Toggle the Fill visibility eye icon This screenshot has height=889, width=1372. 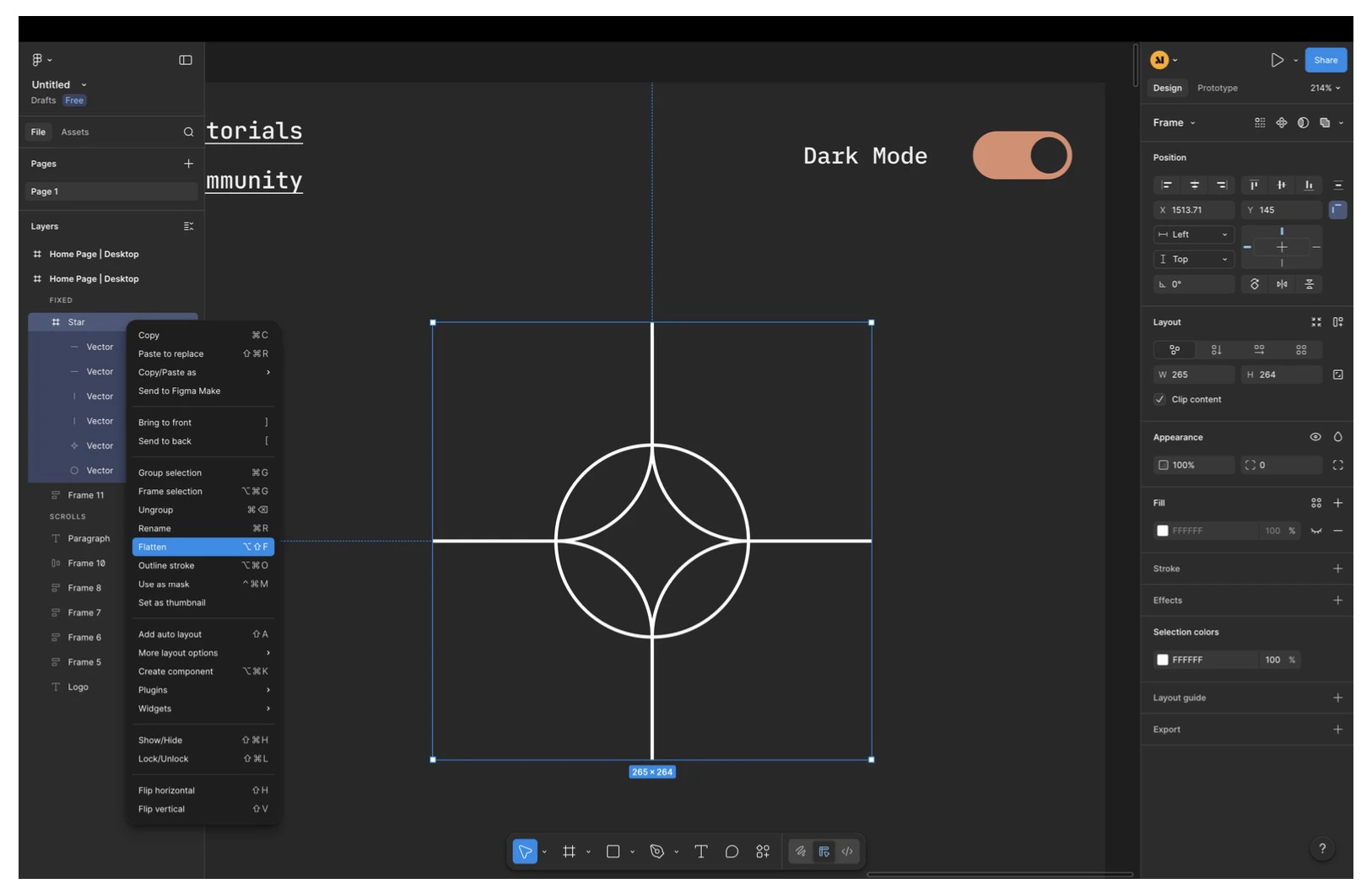[x=1315, y=531]
